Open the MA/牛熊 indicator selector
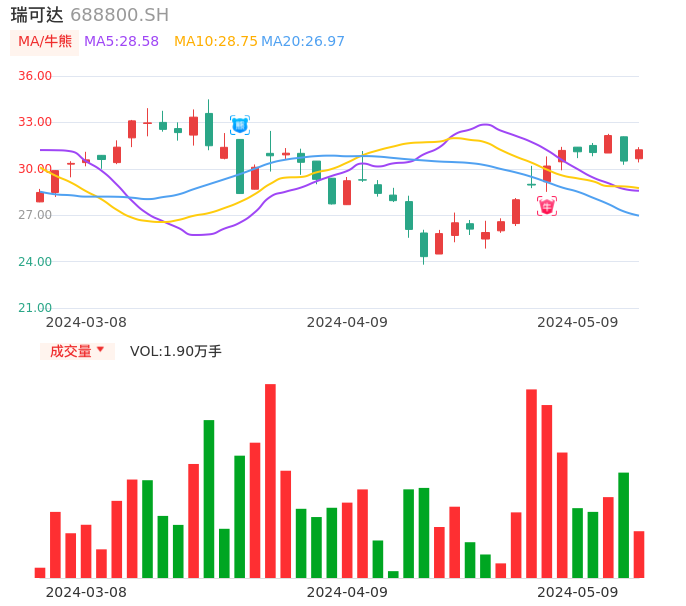Viewport: 686px width, 606px height. [45, 42]
